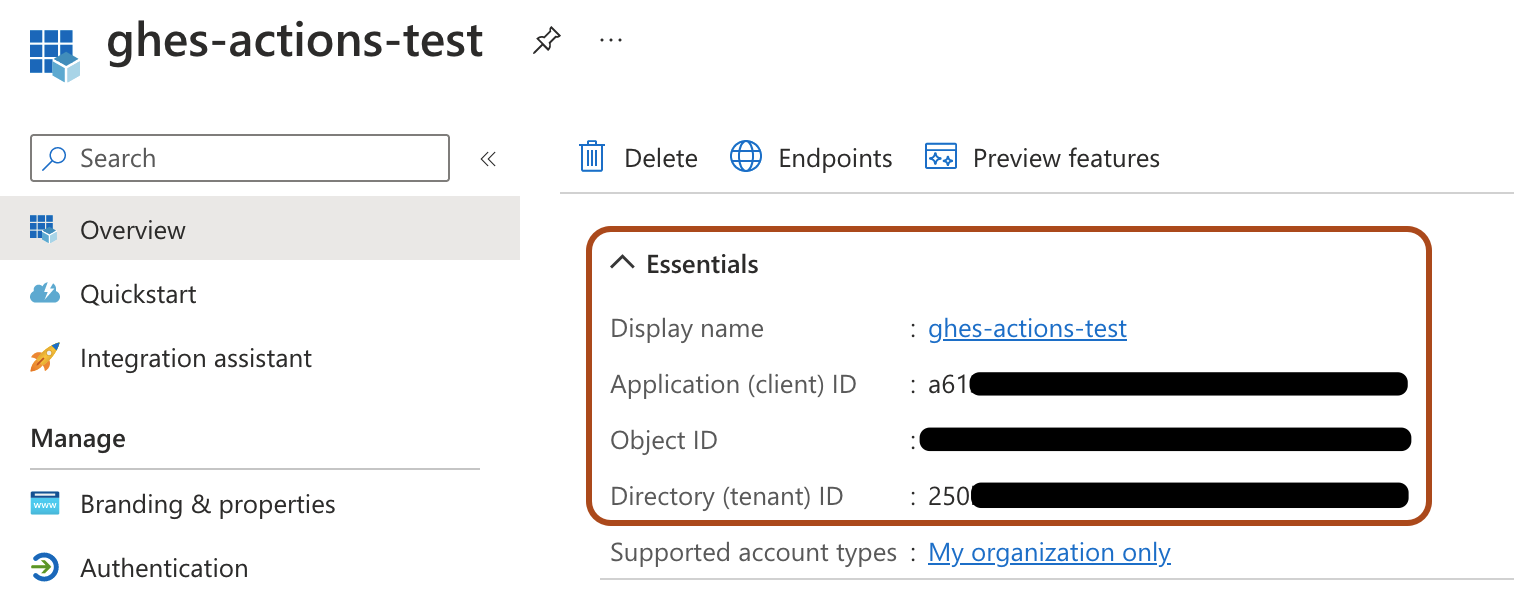
Task: Click the Authentication arrow icon
Action: coord(44,568)
